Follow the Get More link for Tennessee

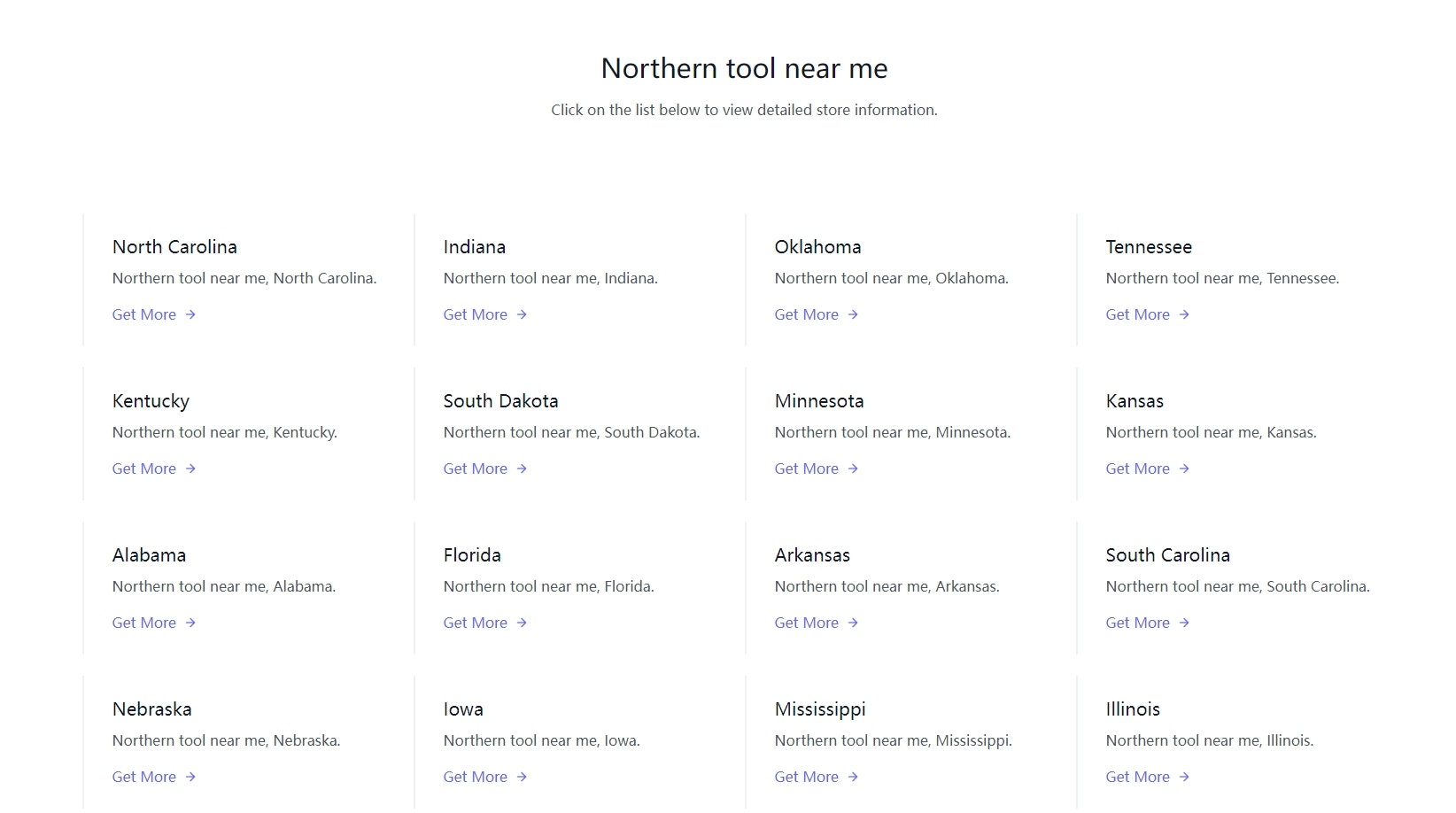point(1148,314)
